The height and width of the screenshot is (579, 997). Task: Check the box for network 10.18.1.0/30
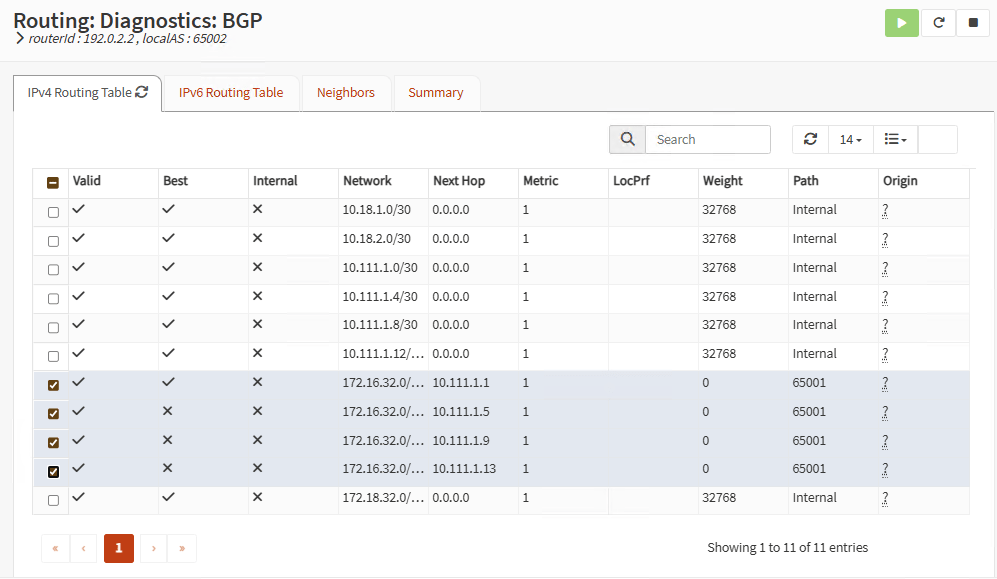point(53,212)
